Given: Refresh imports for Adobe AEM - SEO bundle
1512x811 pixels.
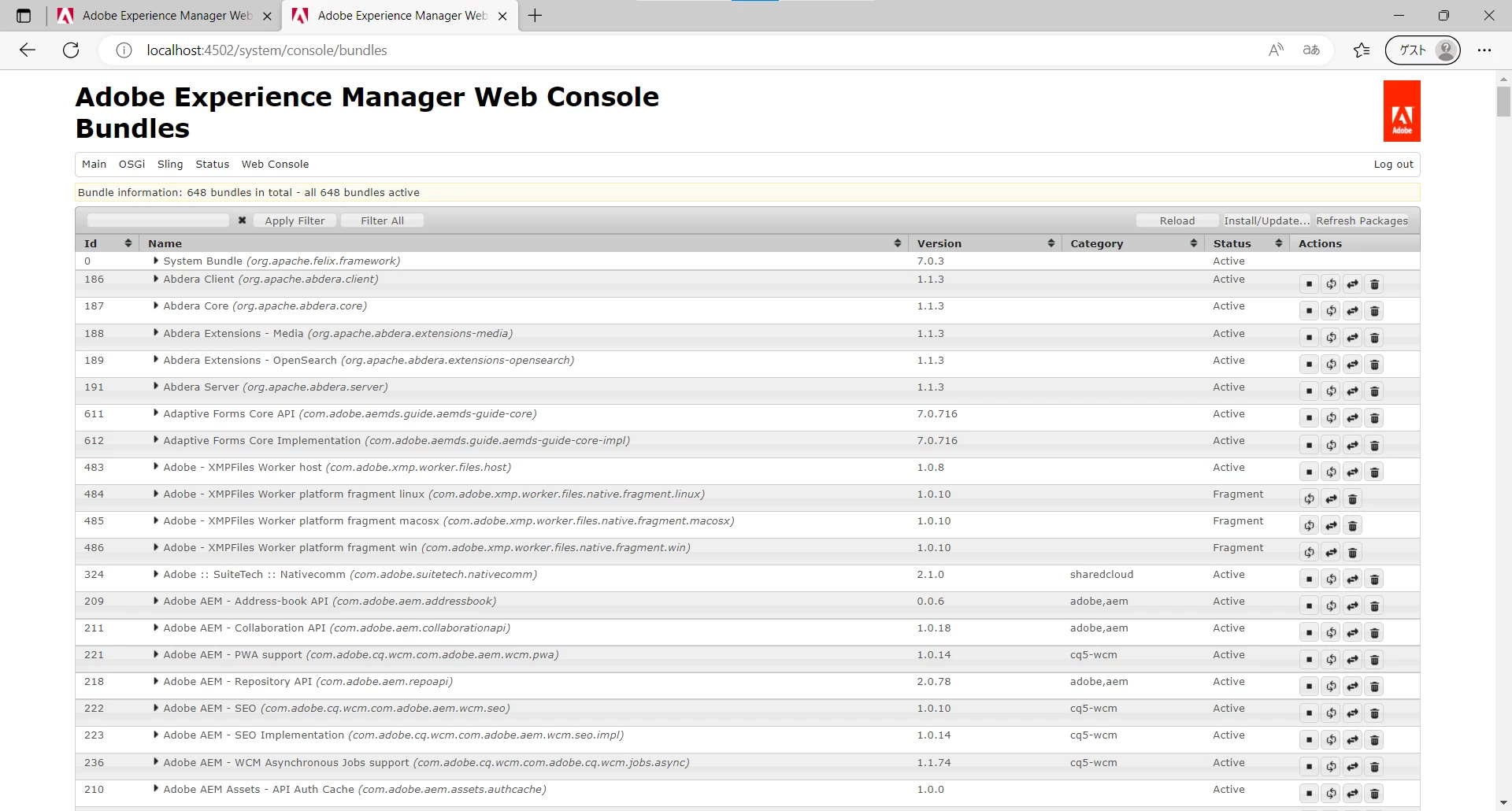Looking at the screenshot, I should 1331,713.
